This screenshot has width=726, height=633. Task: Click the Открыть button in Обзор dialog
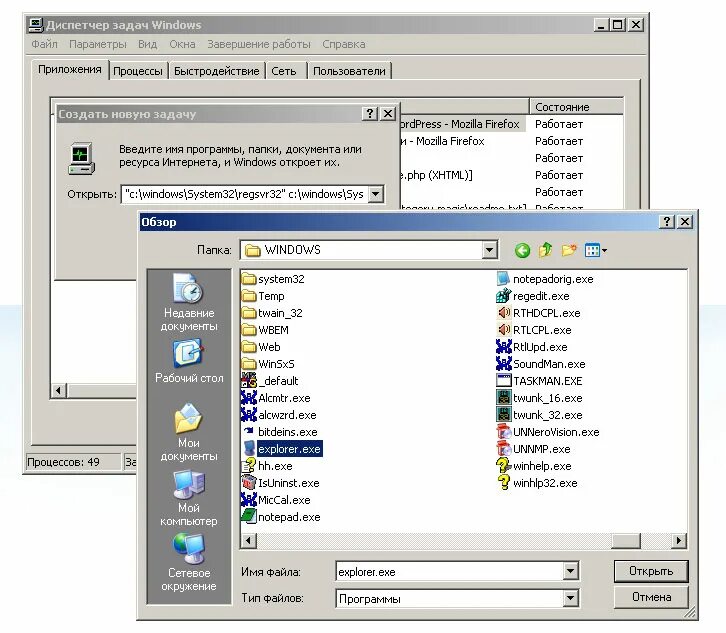651,571
